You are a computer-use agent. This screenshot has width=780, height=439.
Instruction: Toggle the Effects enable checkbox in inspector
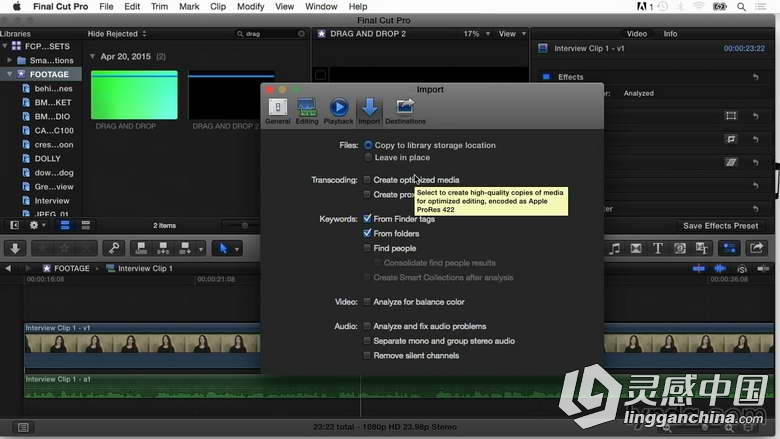click(546, 77)
